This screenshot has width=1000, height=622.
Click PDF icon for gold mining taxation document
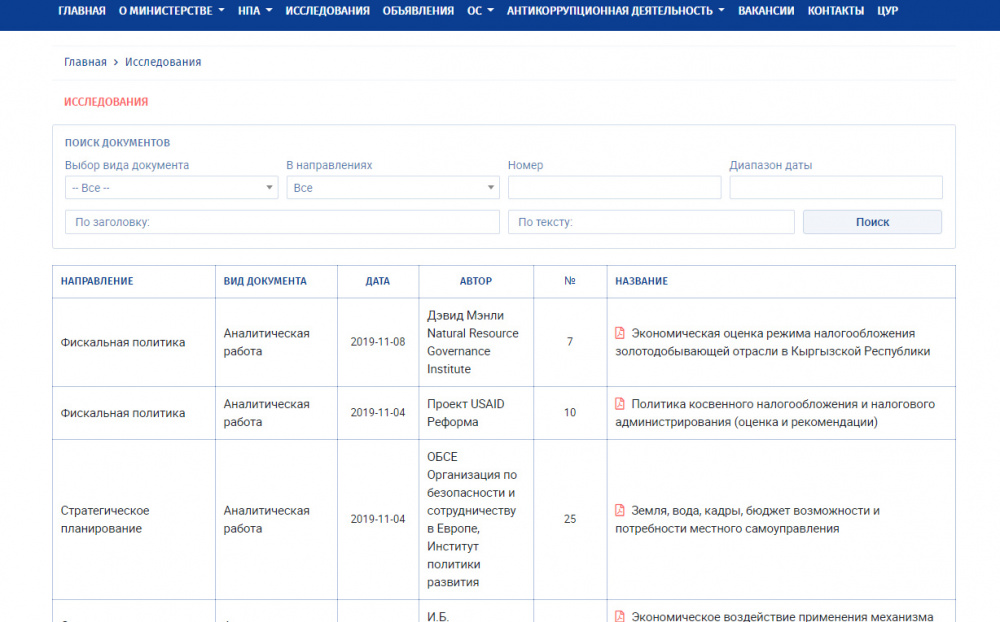(x=620, y=334)
